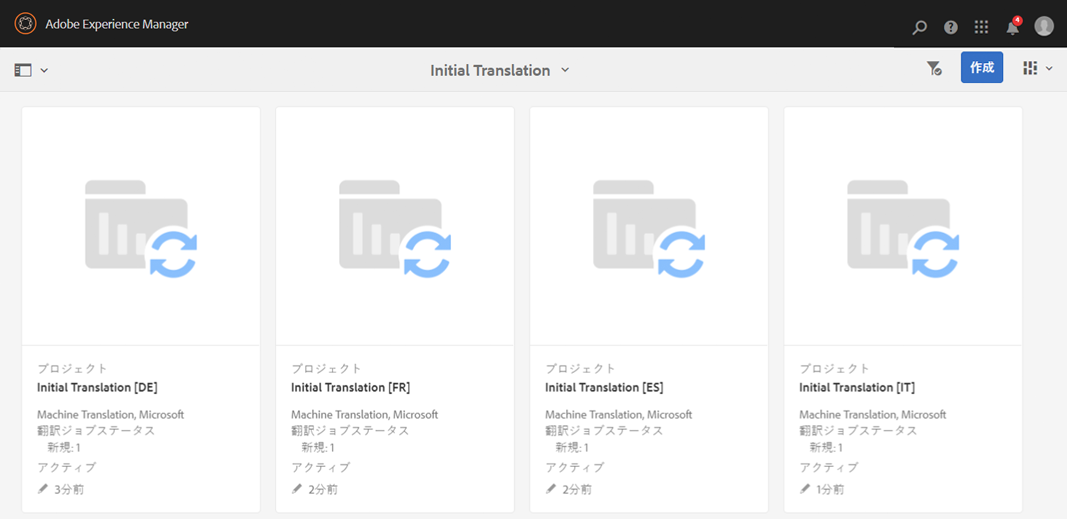Click the Adobe Experience Manager header text

coord(117,24)
